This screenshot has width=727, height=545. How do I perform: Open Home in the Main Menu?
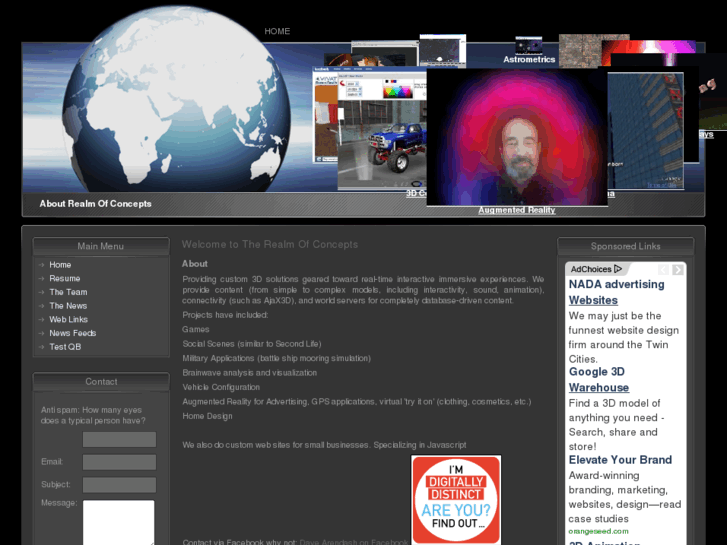point(60,265)
